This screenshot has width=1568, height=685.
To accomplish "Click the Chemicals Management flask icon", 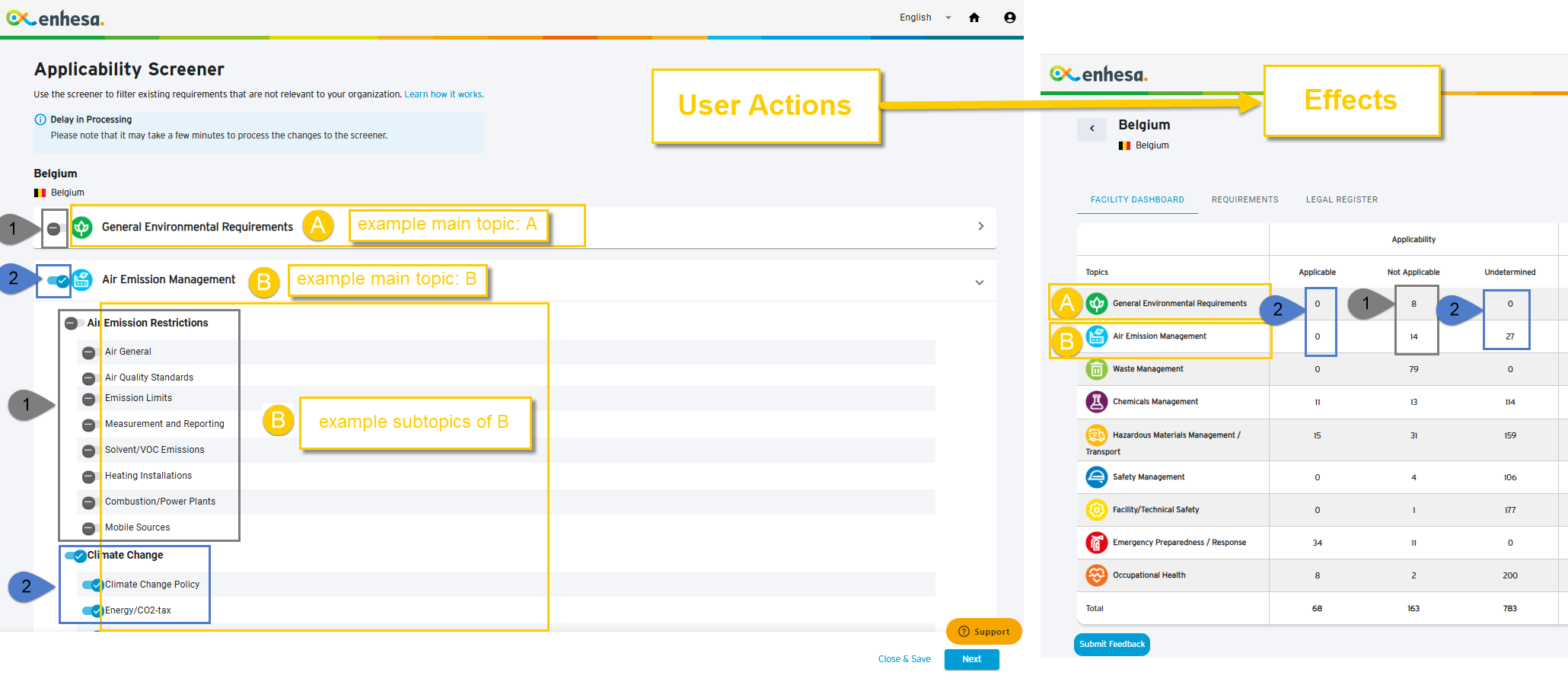I will coord(1096,402).
